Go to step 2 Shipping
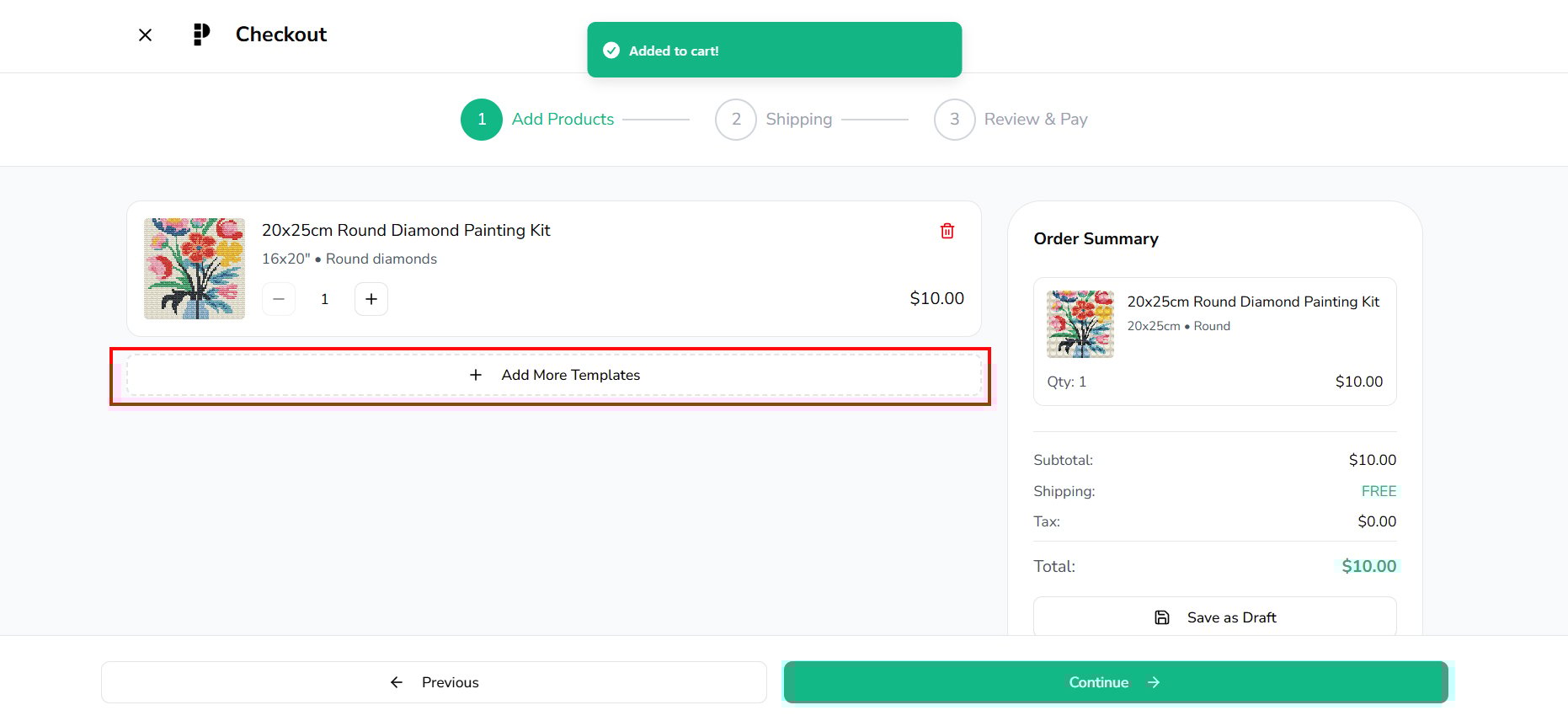This screenshot has height=721, width=1568. click(736, 120)
